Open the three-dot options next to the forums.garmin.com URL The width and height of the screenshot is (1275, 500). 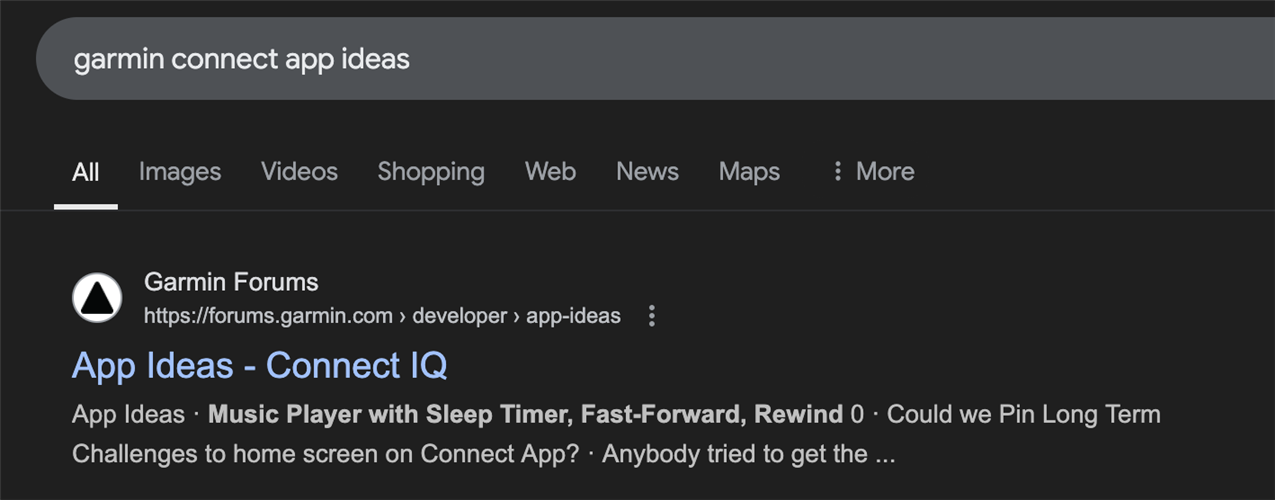coord(652,316)
